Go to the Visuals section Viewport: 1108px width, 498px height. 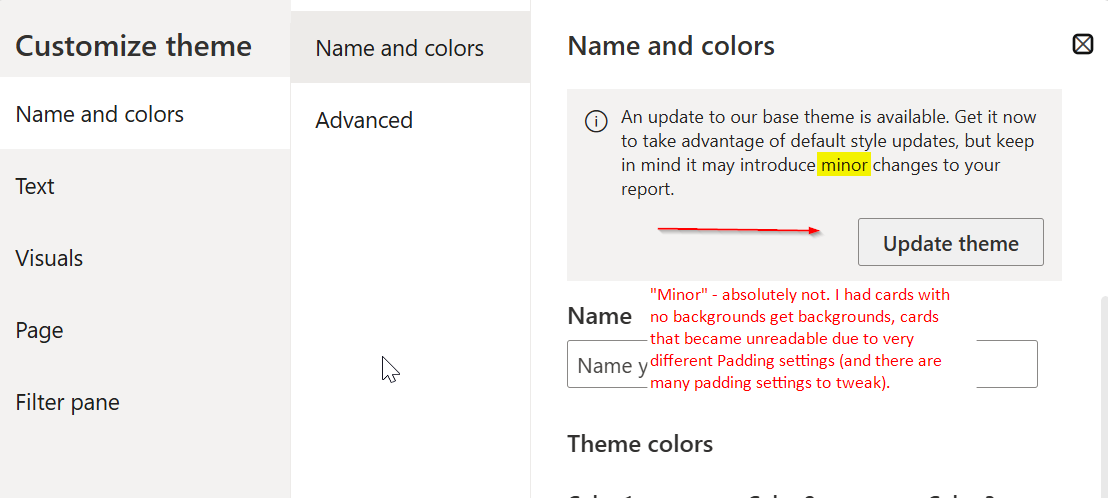click(145, 258)
